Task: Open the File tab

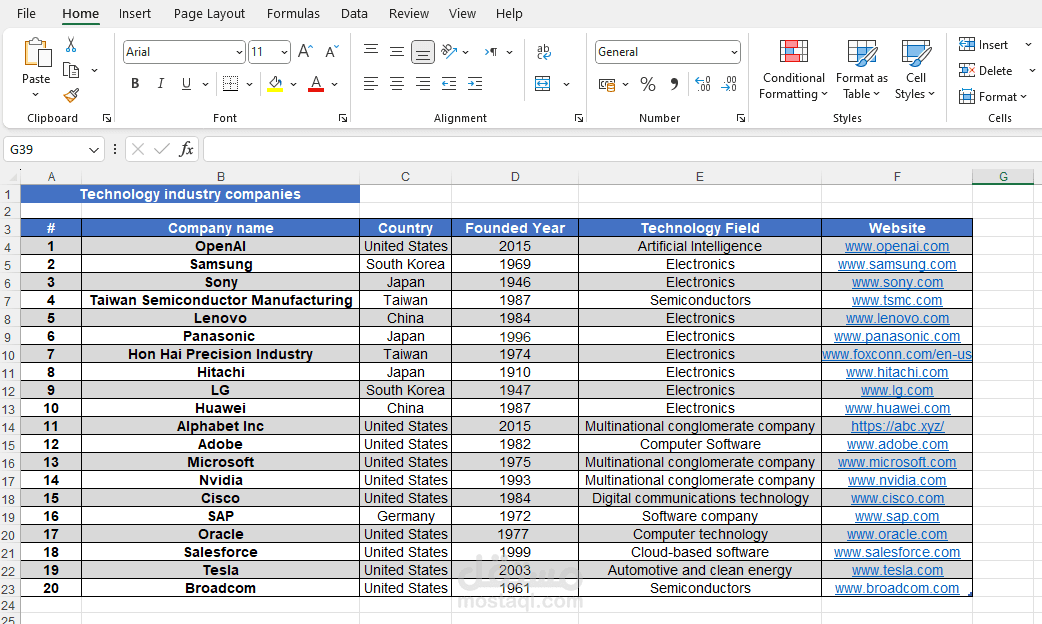Action: [x=26, y=13]
